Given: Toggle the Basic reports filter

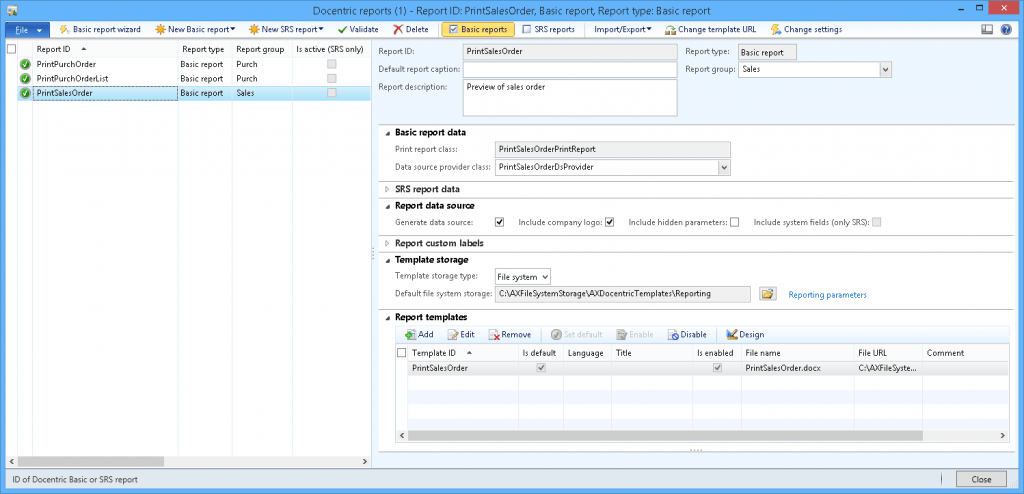Looking at the screenshot, I should coord(478,29).
